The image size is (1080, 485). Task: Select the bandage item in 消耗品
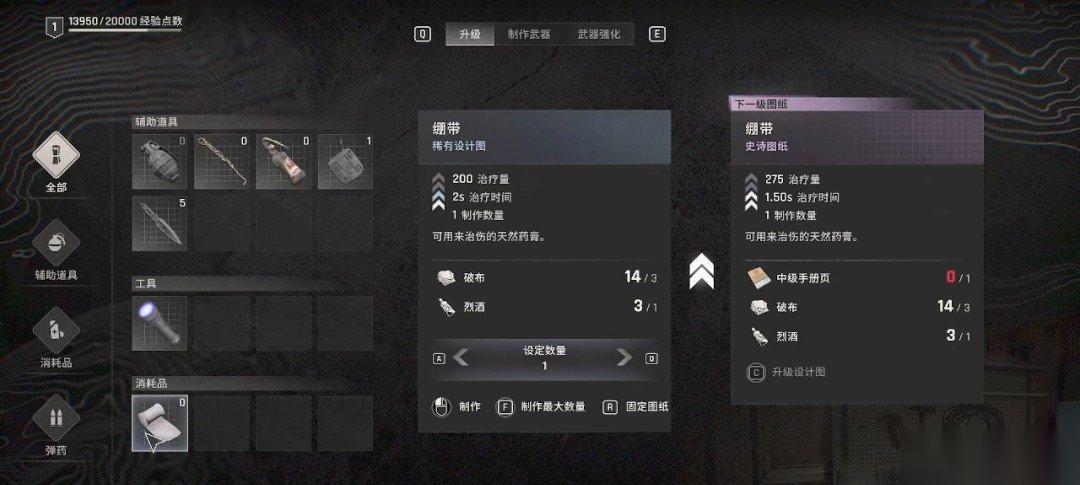pyautogui.click(x=160, y=424)
